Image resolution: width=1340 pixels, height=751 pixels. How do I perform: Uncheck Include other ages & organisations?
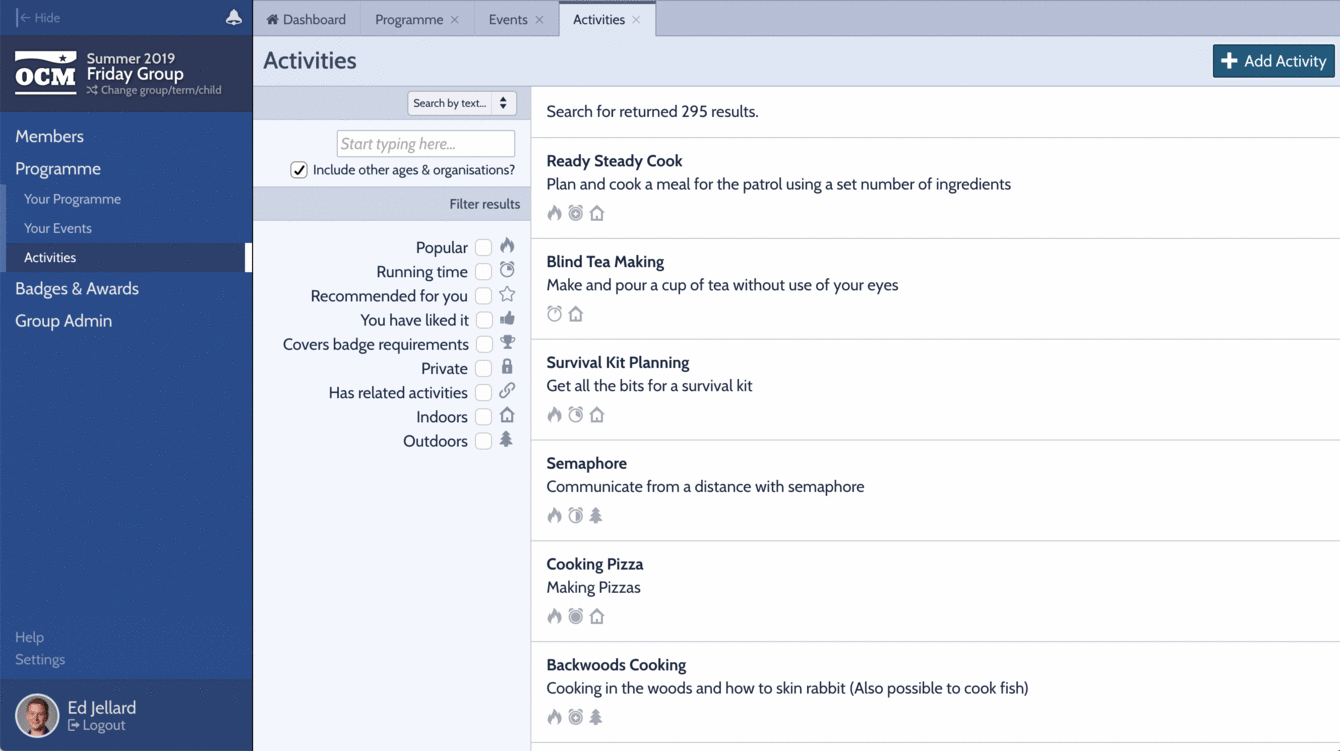tap(299, 170)
